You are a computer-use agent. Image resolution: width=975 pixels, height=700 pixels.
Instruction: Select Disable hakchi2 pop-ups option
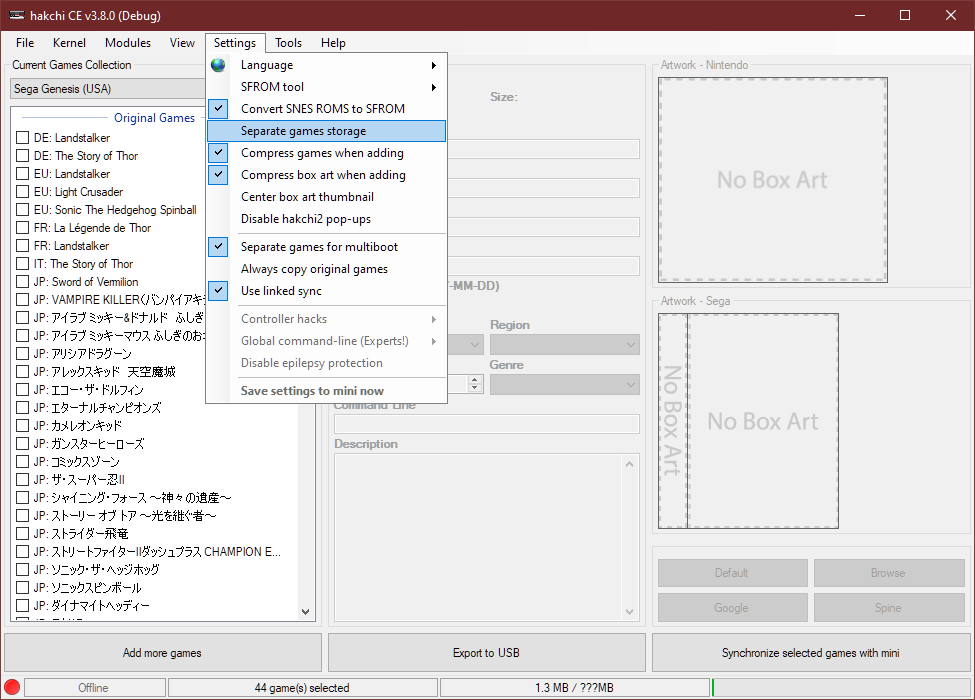326,219
